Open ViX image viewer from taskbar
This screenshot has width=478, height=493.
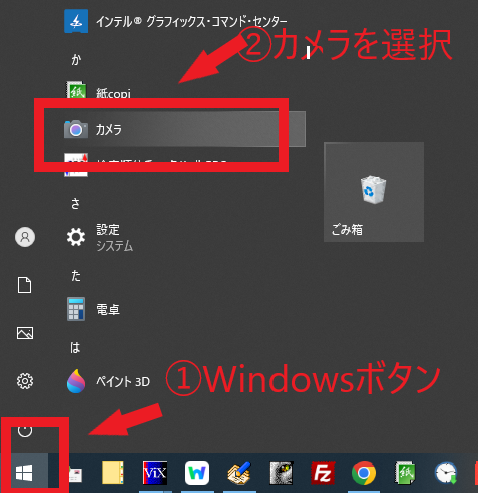pyautogui.click(x=155, y=473)
